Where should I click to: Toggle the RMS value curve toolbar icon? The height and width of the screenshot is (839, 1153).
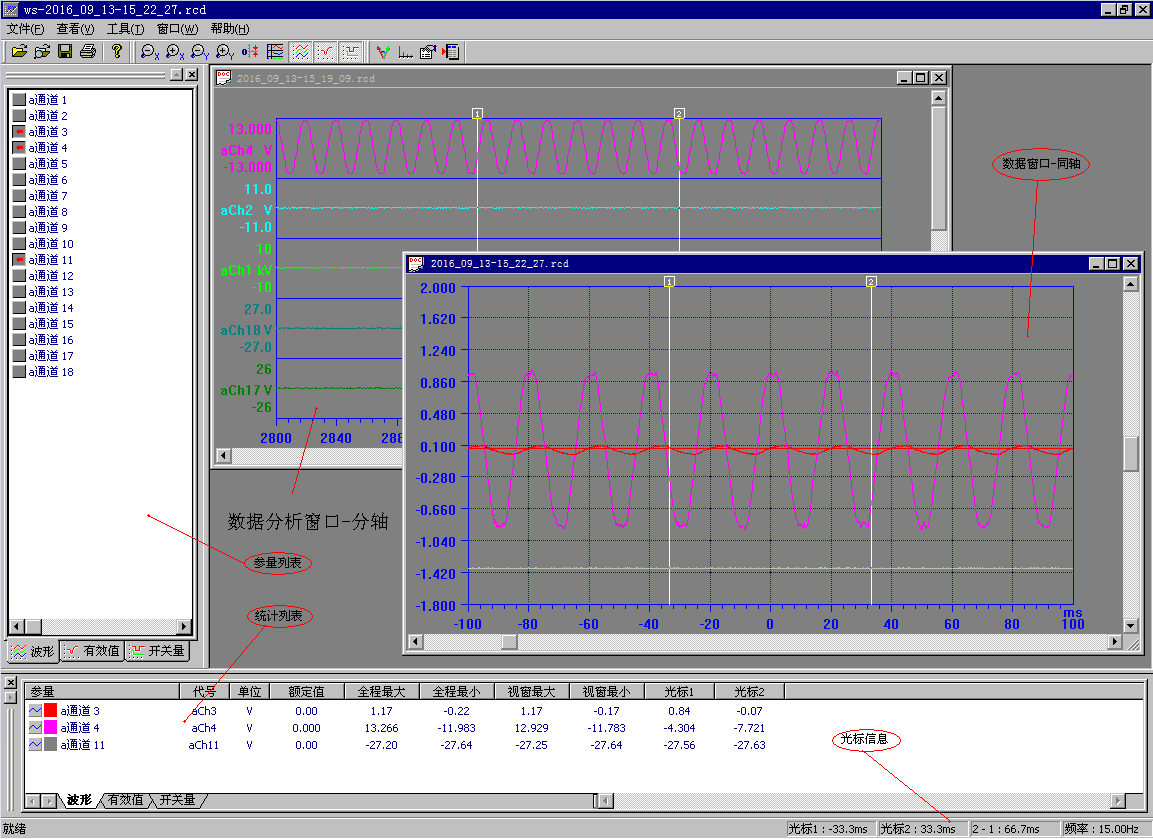point(325,51)
